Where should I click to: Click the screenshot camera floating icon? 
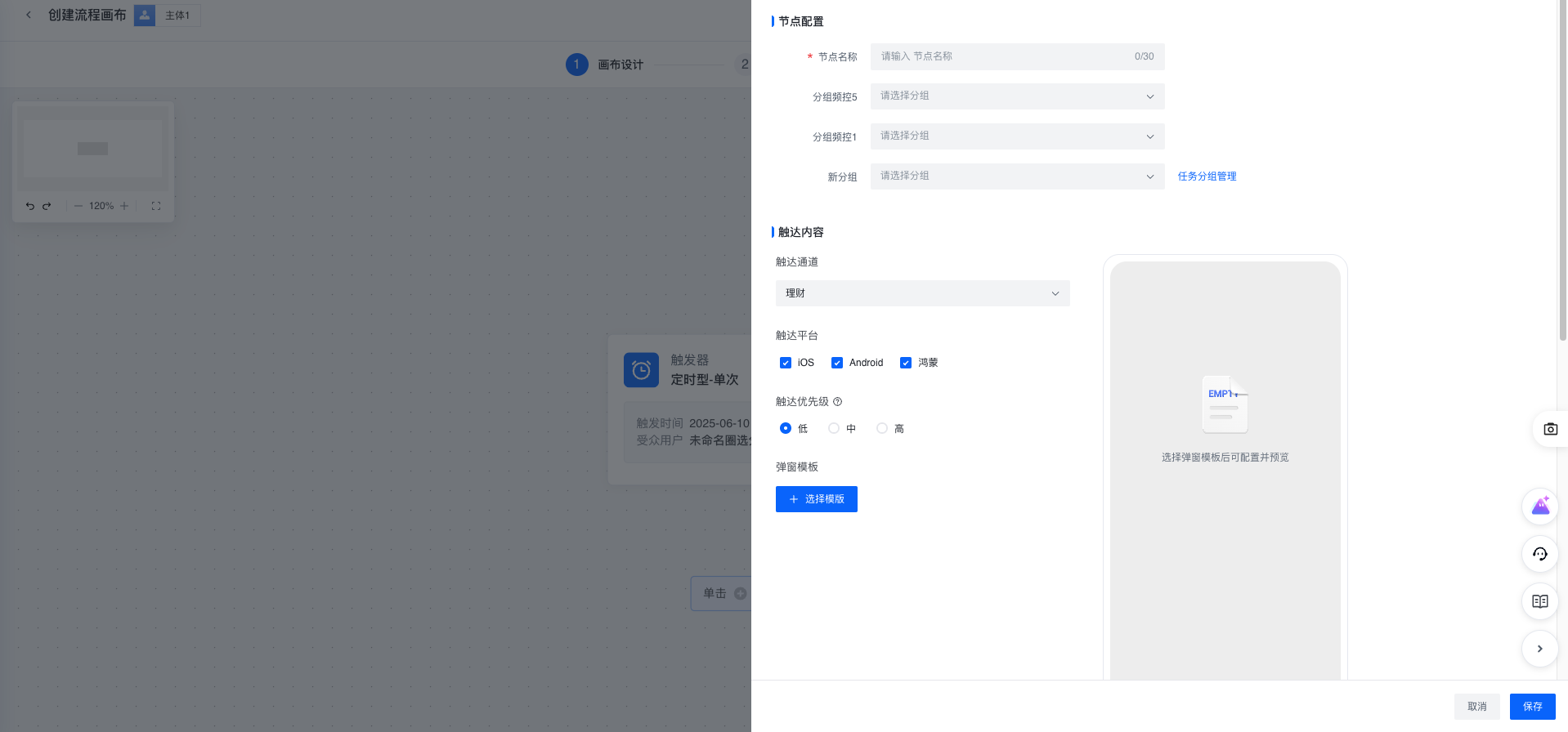coord(1550,429)
